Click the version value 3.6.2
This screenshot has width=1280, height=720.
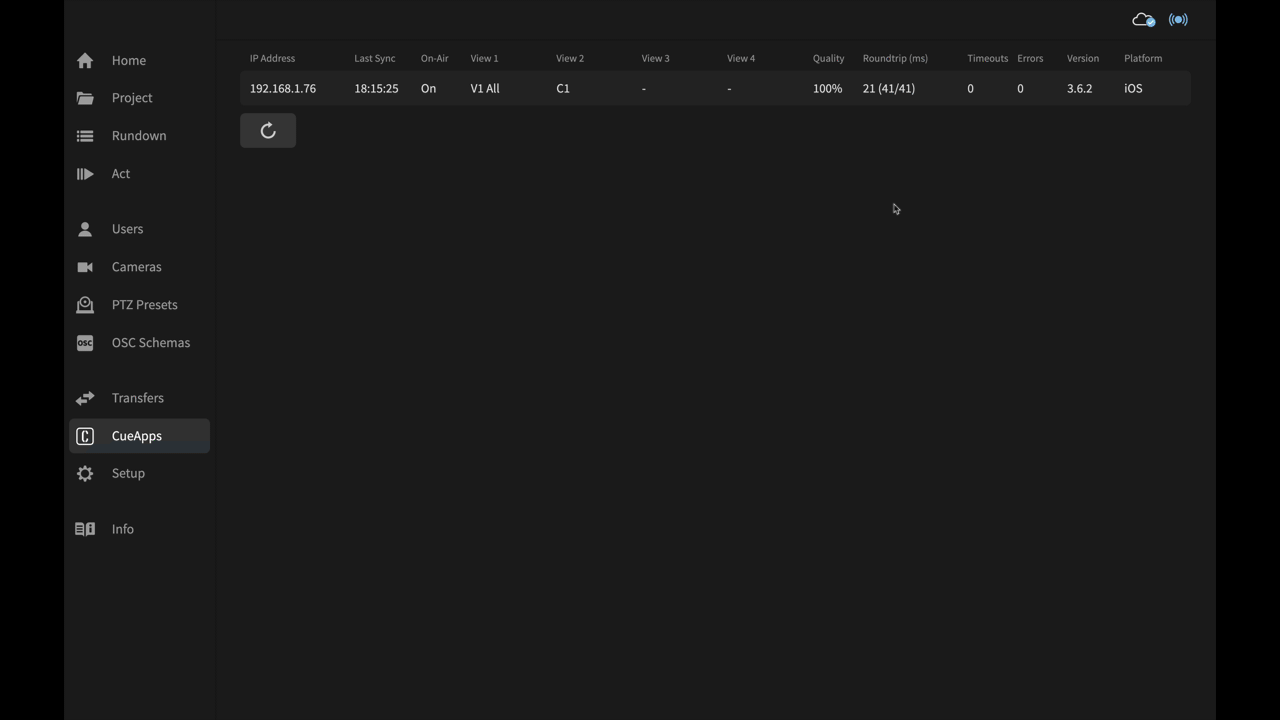(x=1079, y=89)
